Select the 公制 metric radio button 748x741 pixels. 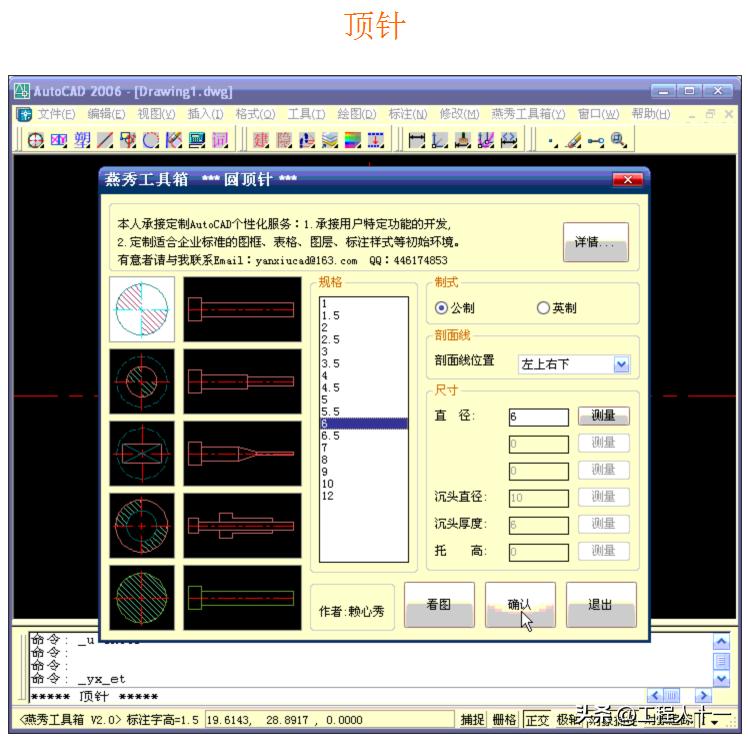tap(441, 308)
